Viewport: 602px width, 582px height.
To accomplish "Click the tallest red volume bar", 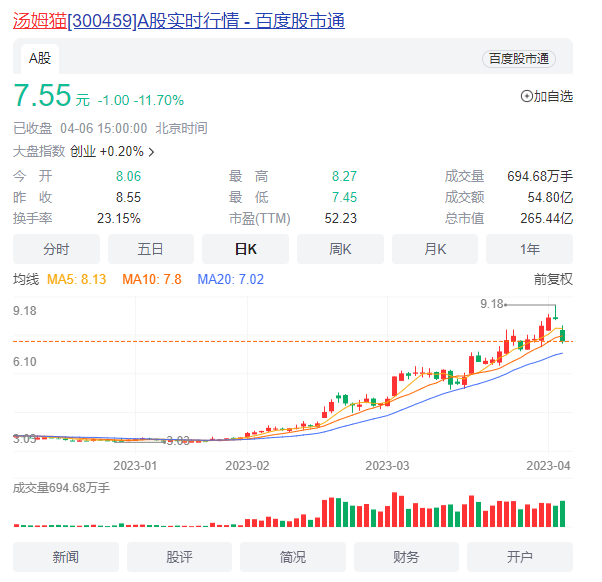I will pos(394,509).
